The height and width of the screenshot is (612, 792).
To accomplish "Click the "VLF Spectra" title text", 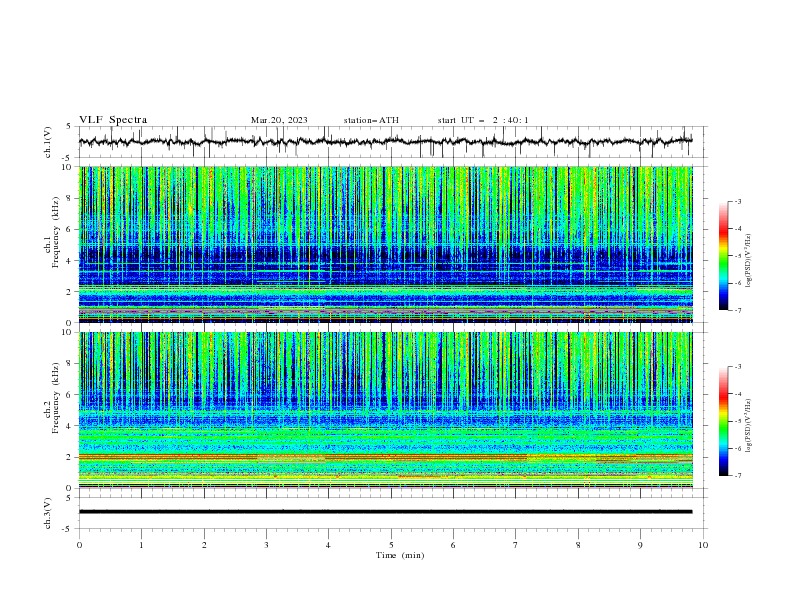I will (x=113, y=120).
